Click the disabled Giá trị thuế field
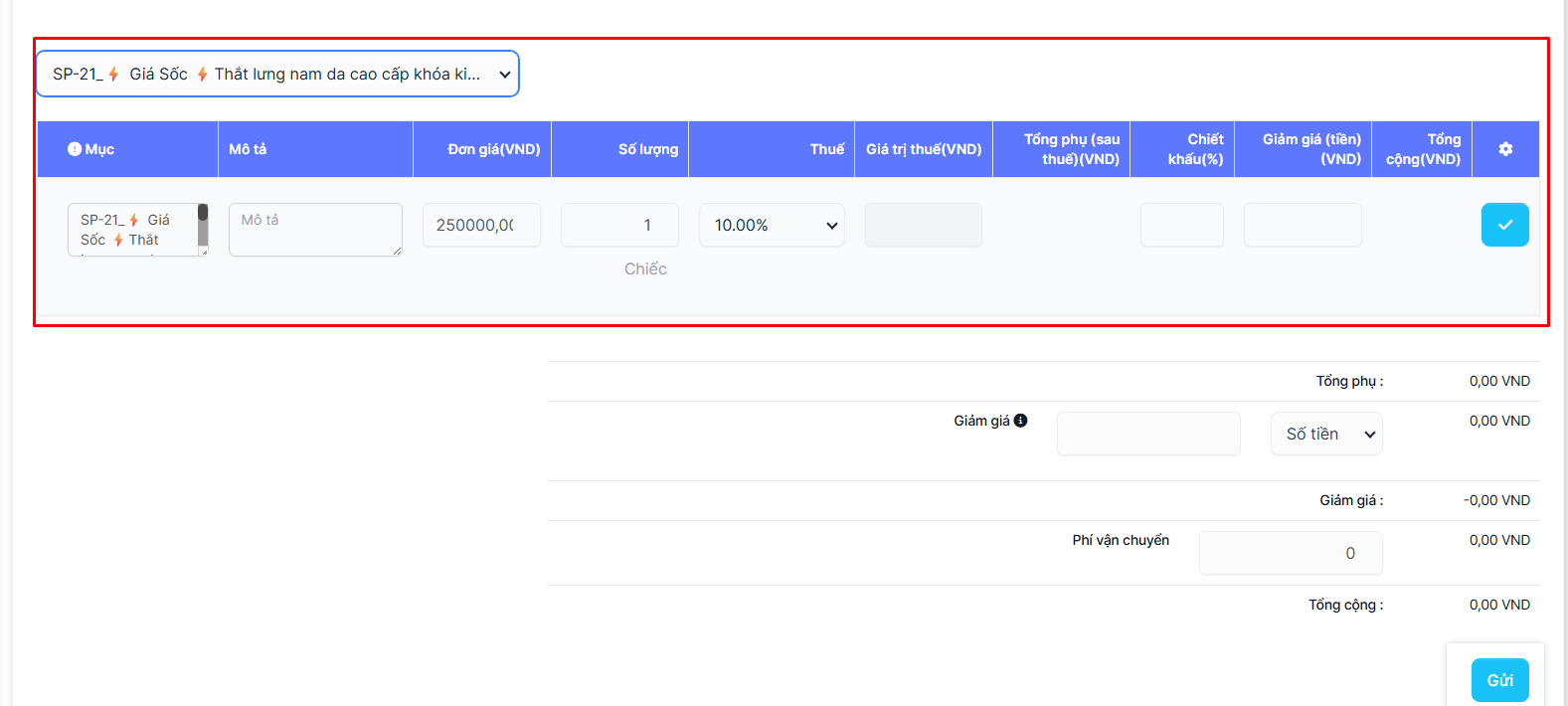1568x706 pixels. (923, 225)
